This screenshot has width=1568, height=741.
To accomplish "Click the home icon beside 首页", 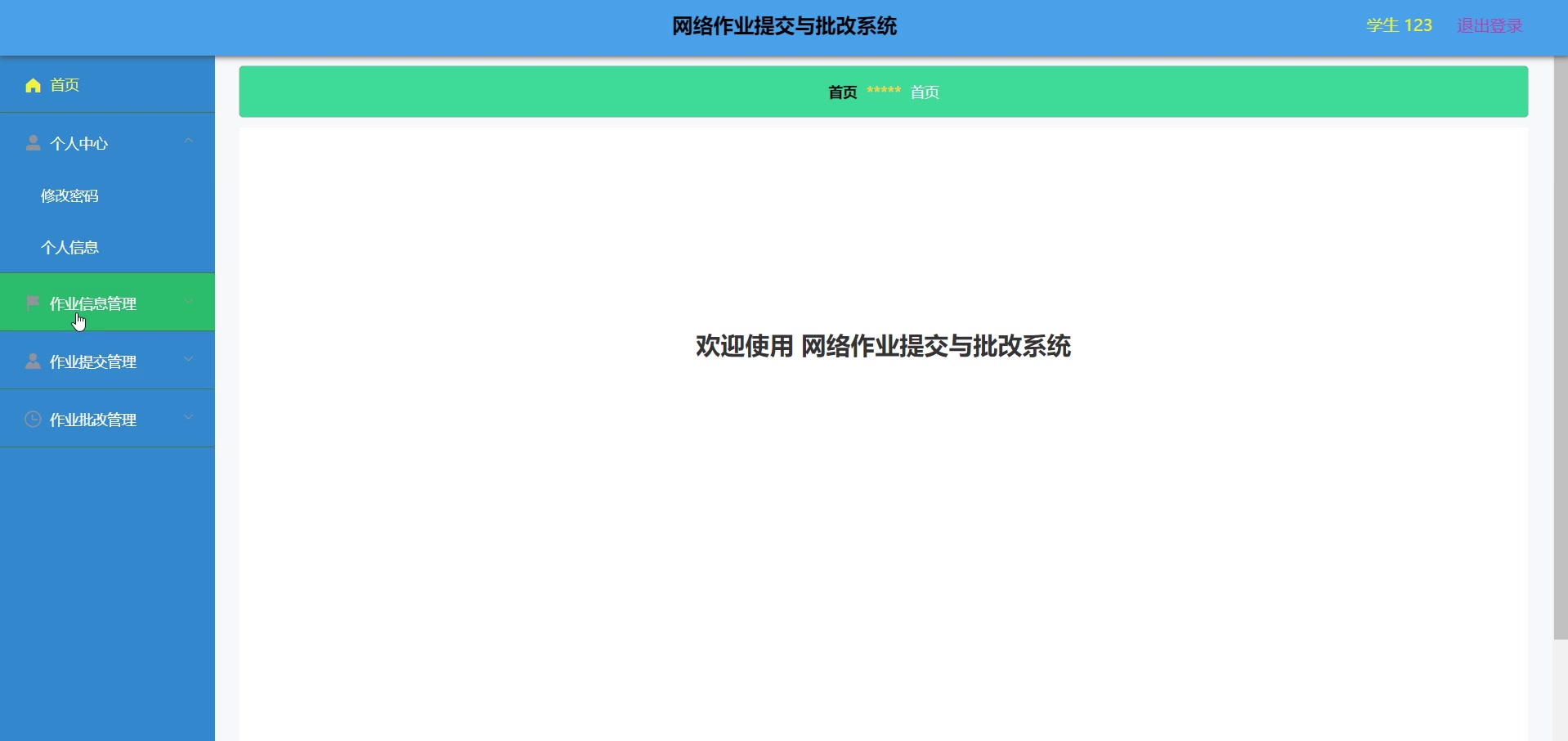I will (x=33, y=85).
